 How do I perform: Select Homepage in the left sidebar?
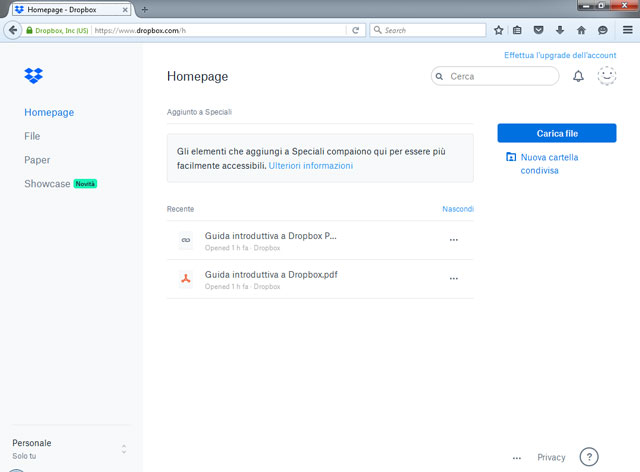pos(49,112)
